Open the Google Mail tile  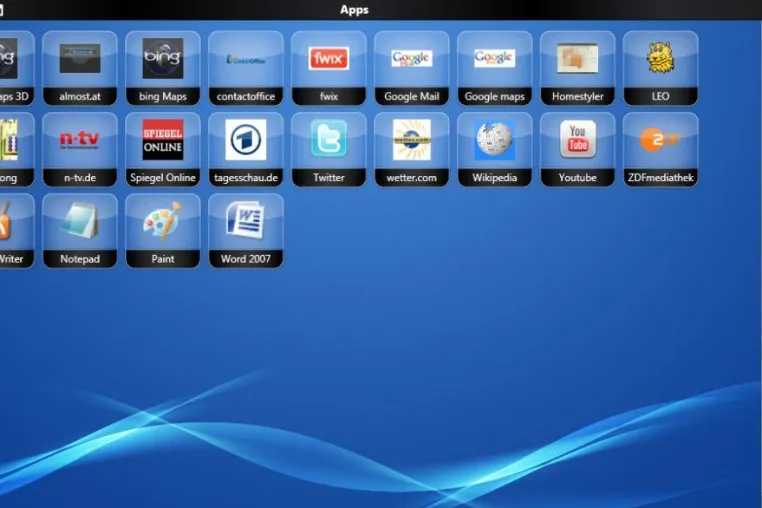412,68
